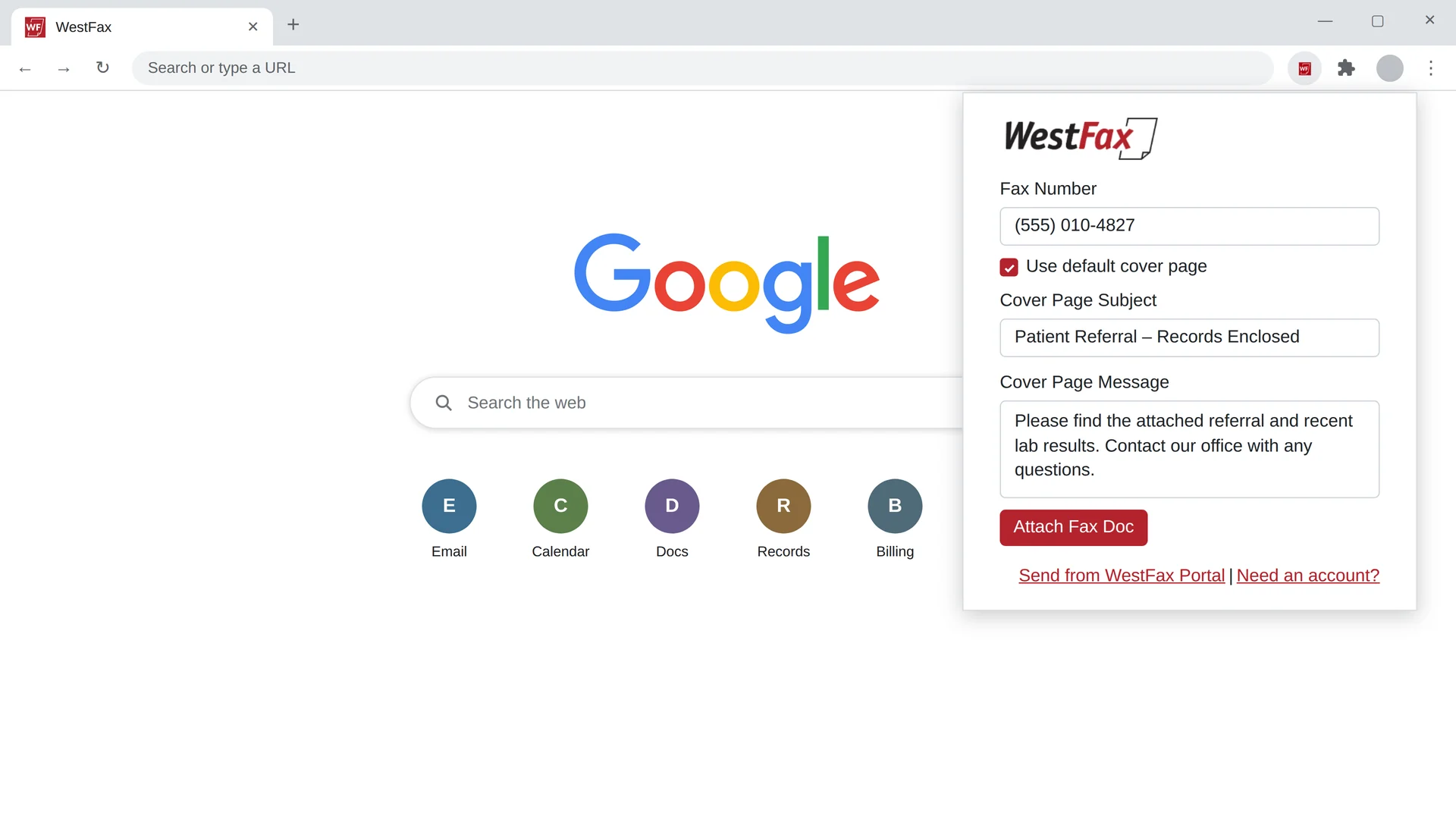Viewport: 1456px width, 819px height.
Task: Close the WestFax tab
Action: pyautogui.click(x=253, y=27)
